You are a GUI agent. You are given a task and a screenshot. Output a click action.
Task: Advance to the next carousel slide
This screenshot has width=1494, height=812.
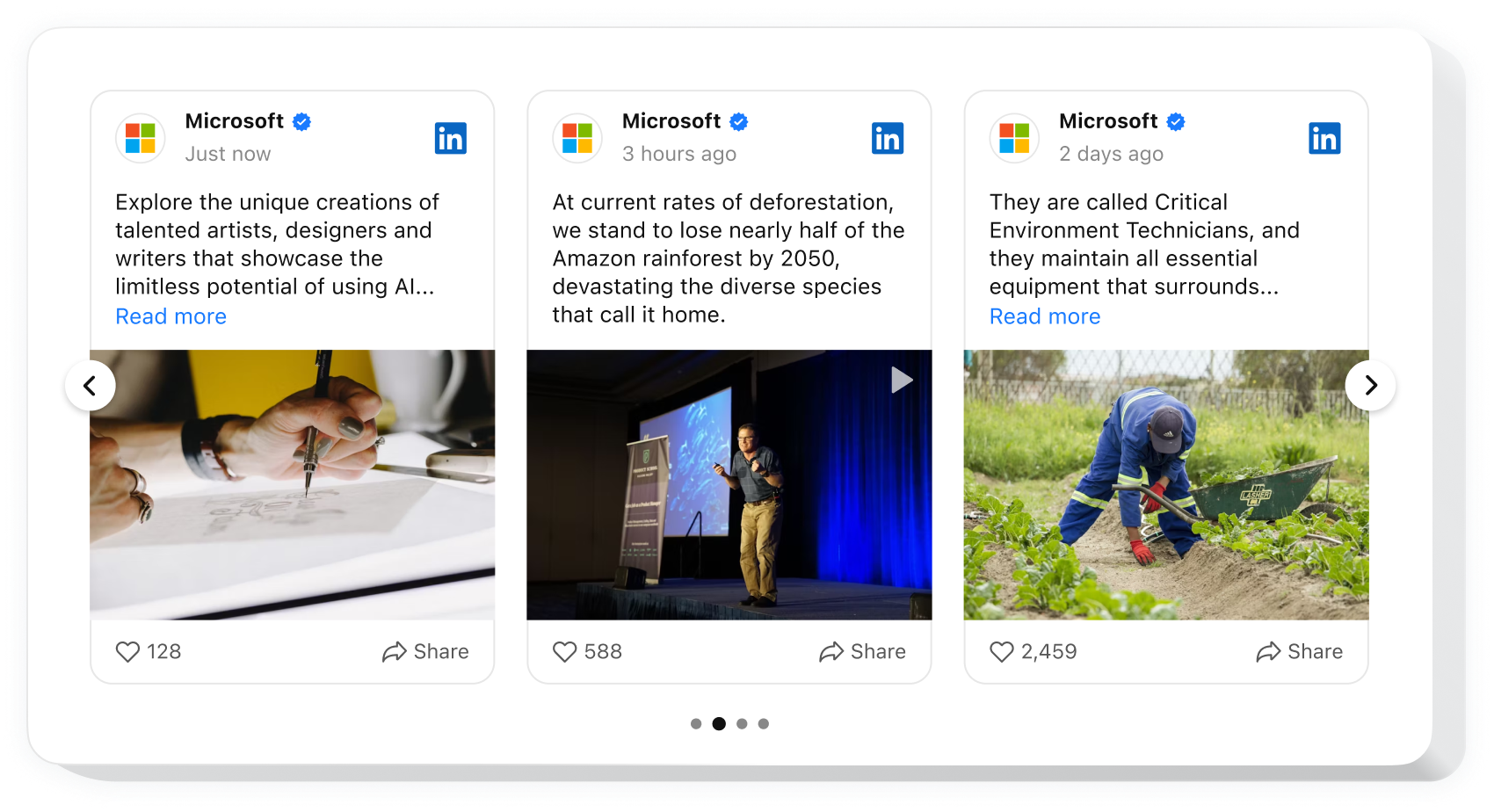point(1371,385)
